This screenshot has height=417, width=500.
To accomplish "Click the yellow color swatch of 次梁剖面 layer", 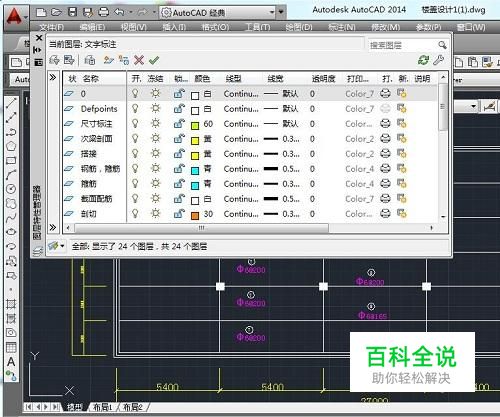I will [195, 140].
